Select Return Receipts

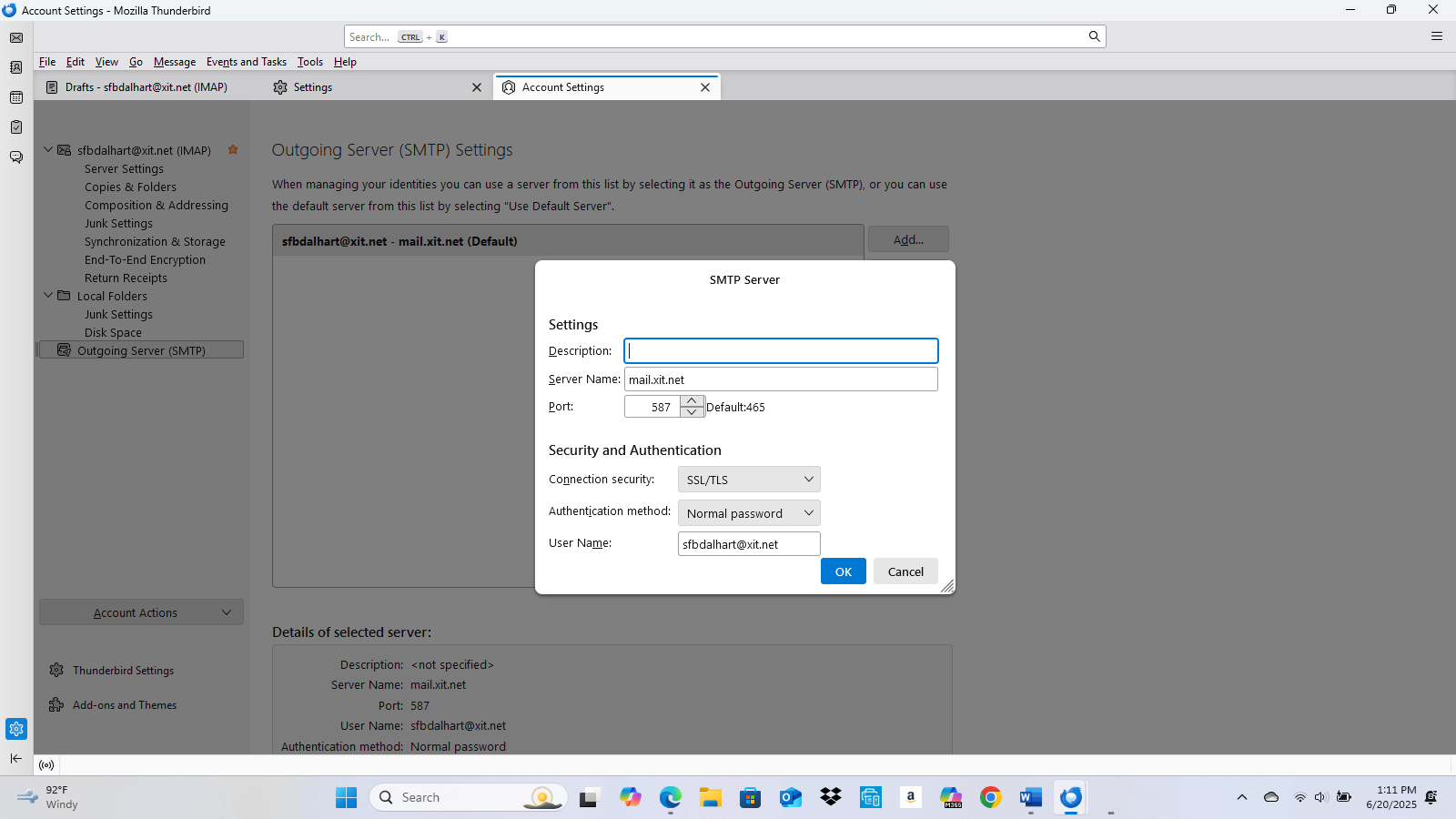(x=126, y=278)
